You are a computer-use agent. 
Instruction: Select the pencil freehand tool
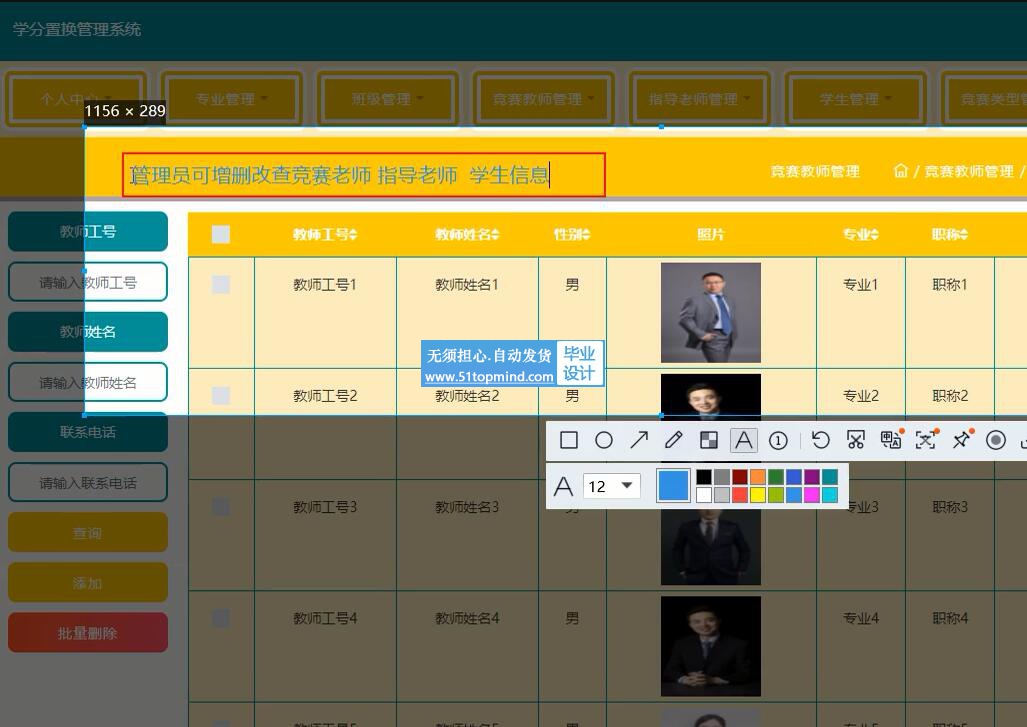pos(674,440)
